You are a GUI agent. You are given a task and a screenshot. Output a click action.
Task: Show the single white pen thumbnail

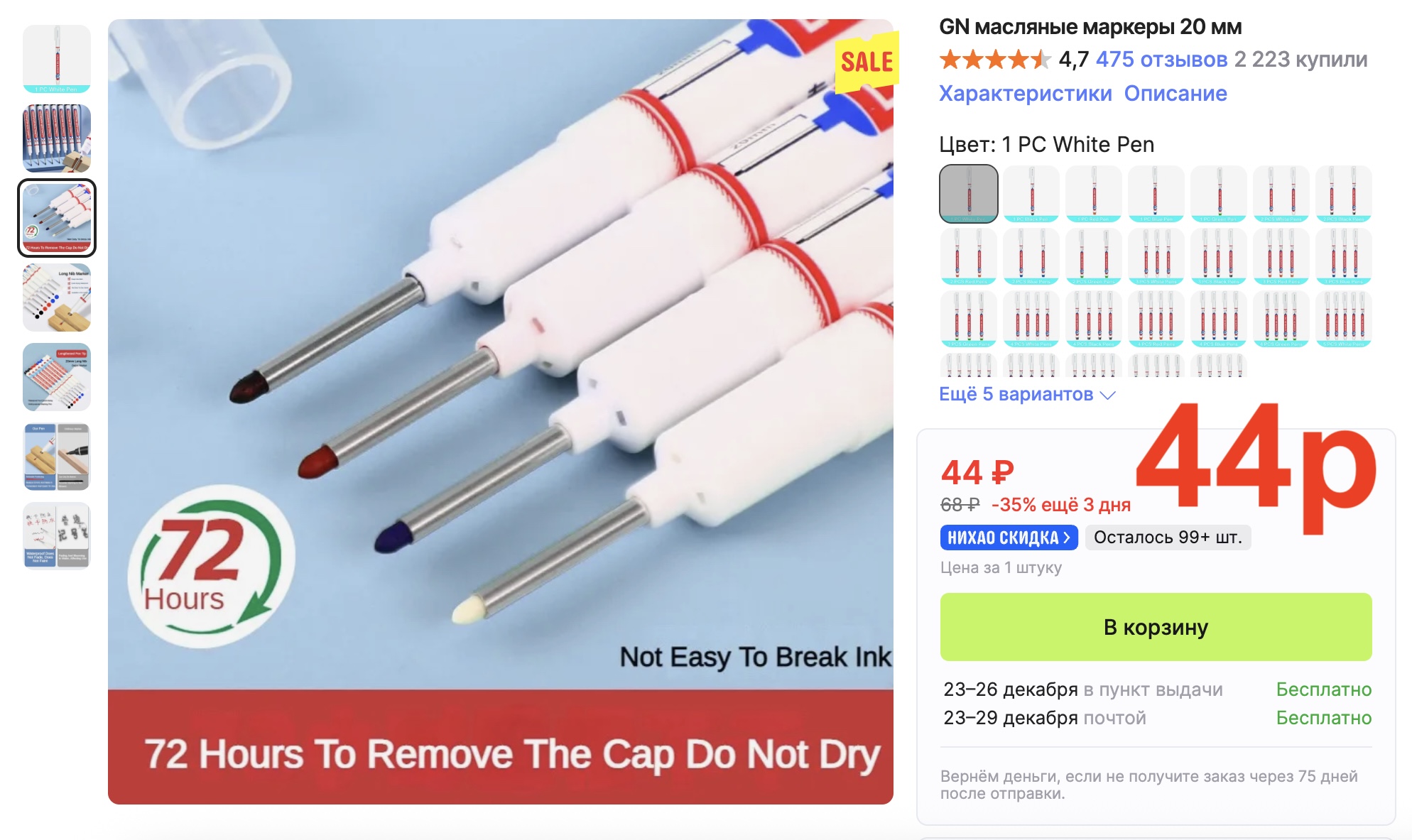pos(57,59)
